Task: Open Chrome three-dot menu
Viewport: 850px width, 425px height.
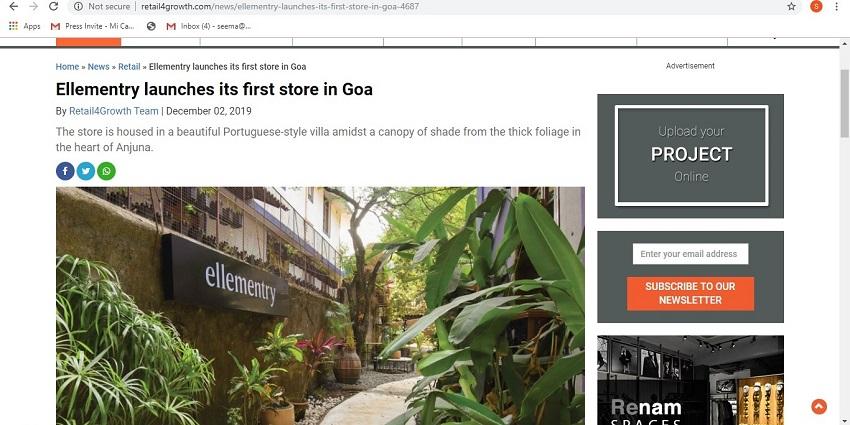Action: pos(837,7)
